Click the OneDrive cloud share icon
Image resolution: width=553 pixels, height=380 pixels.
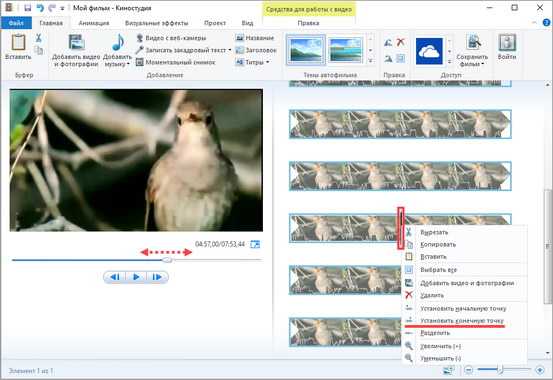pos(429,52)
